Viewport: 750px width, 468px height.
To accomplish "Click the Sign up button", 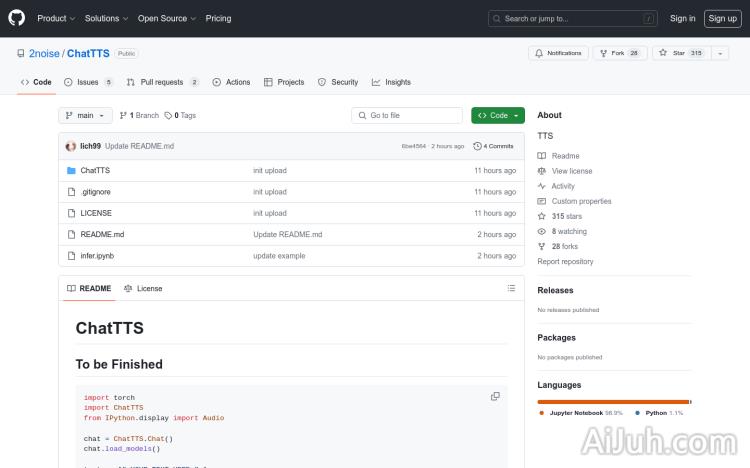I will [721, 18].
